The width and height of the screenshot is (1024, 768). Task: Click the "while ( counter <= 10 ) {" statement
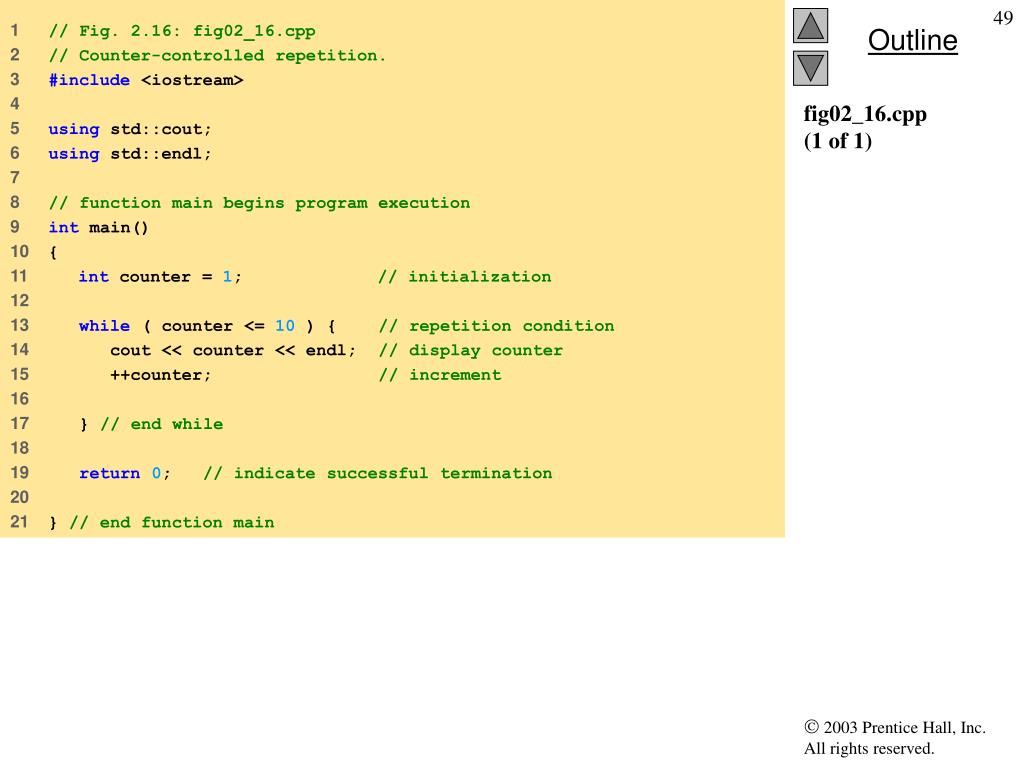[x=207, y=326]
